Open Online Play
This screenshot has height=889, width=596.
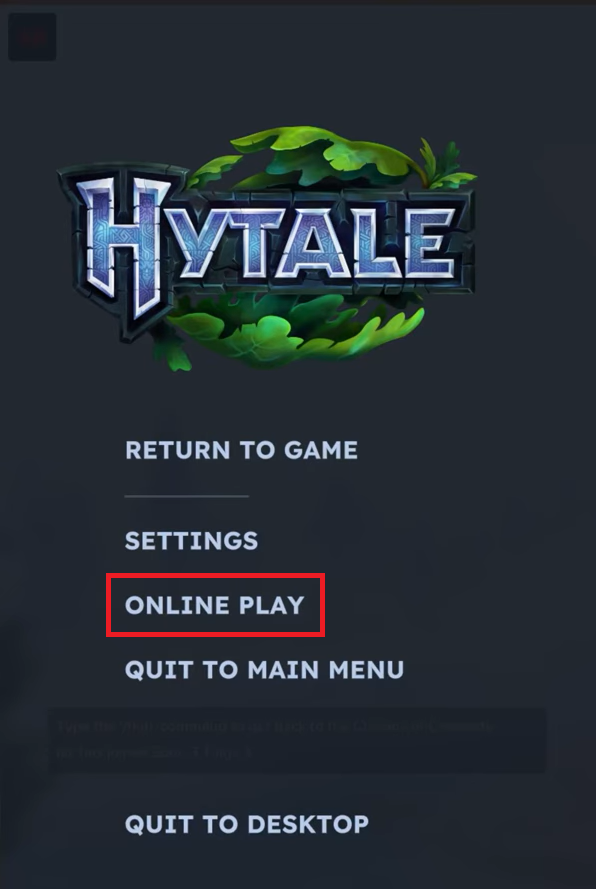coord(215,605)
